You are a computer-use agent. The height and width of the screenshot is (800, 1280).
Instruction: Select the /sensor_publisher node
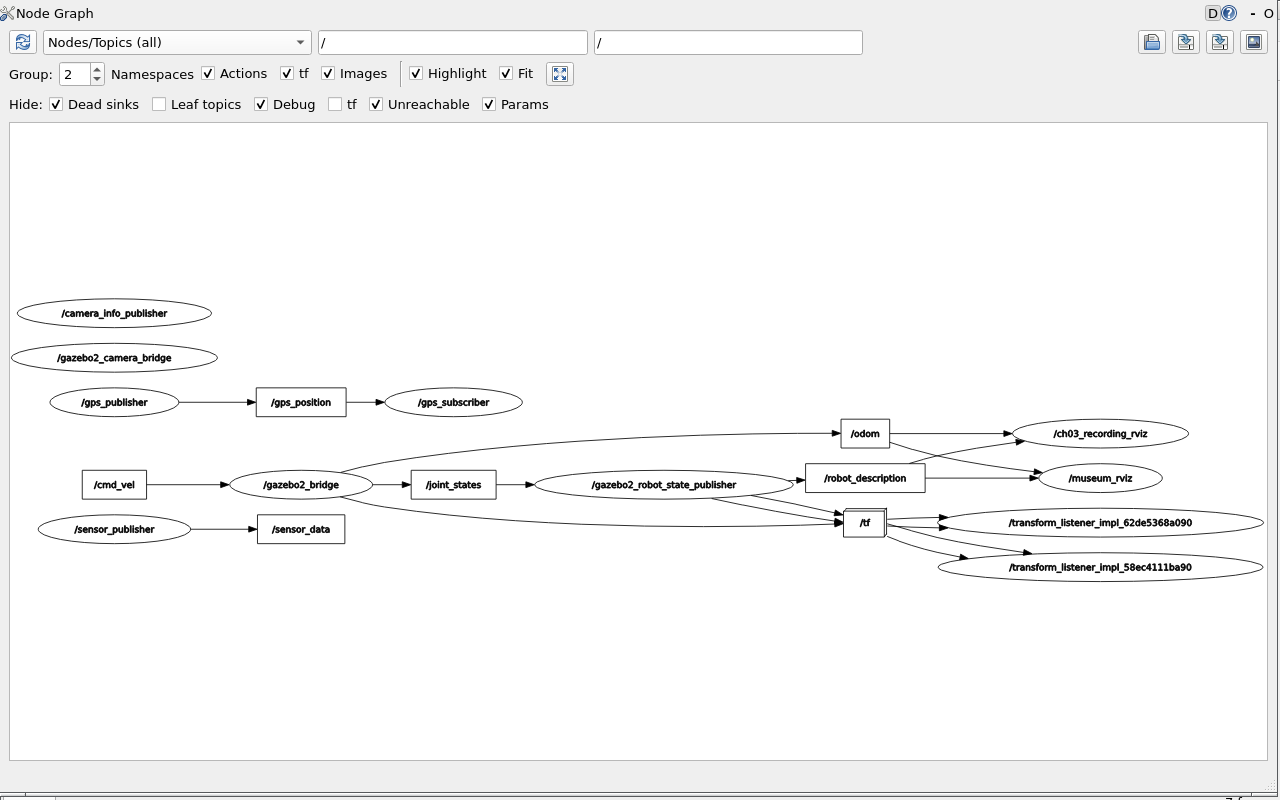pyautogui.click(x=114, y=529)
